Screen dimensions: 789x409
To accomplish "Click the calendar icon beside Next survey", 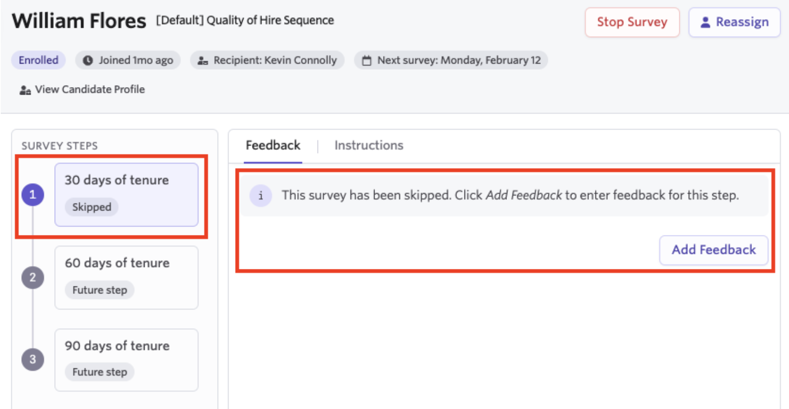I will click(x=367, y=61).
